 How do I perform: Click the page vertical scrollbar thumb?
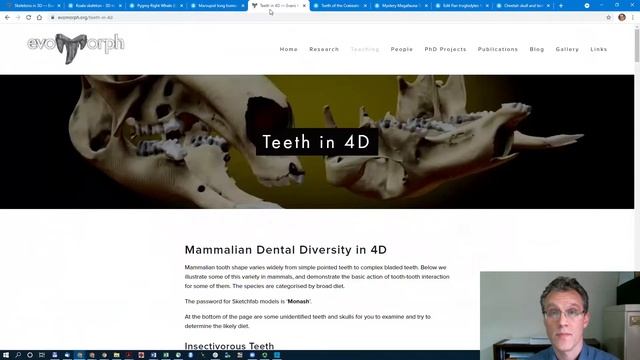(637, 45)
